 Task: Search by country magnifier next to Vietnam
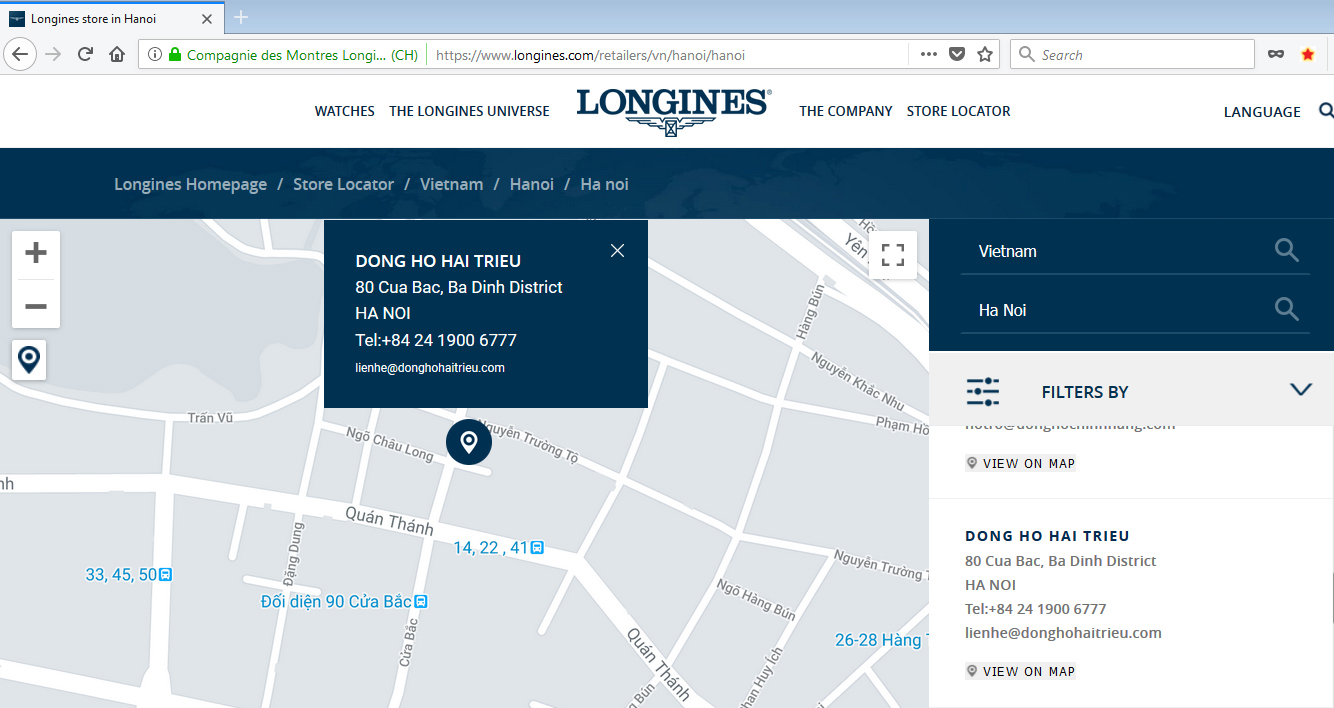1287,250
